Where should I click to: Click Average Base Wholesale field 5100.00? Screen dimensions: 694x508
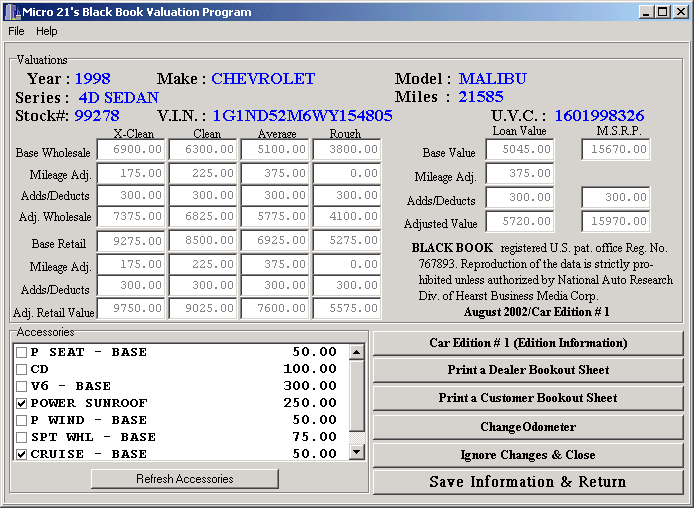(275, 150)
